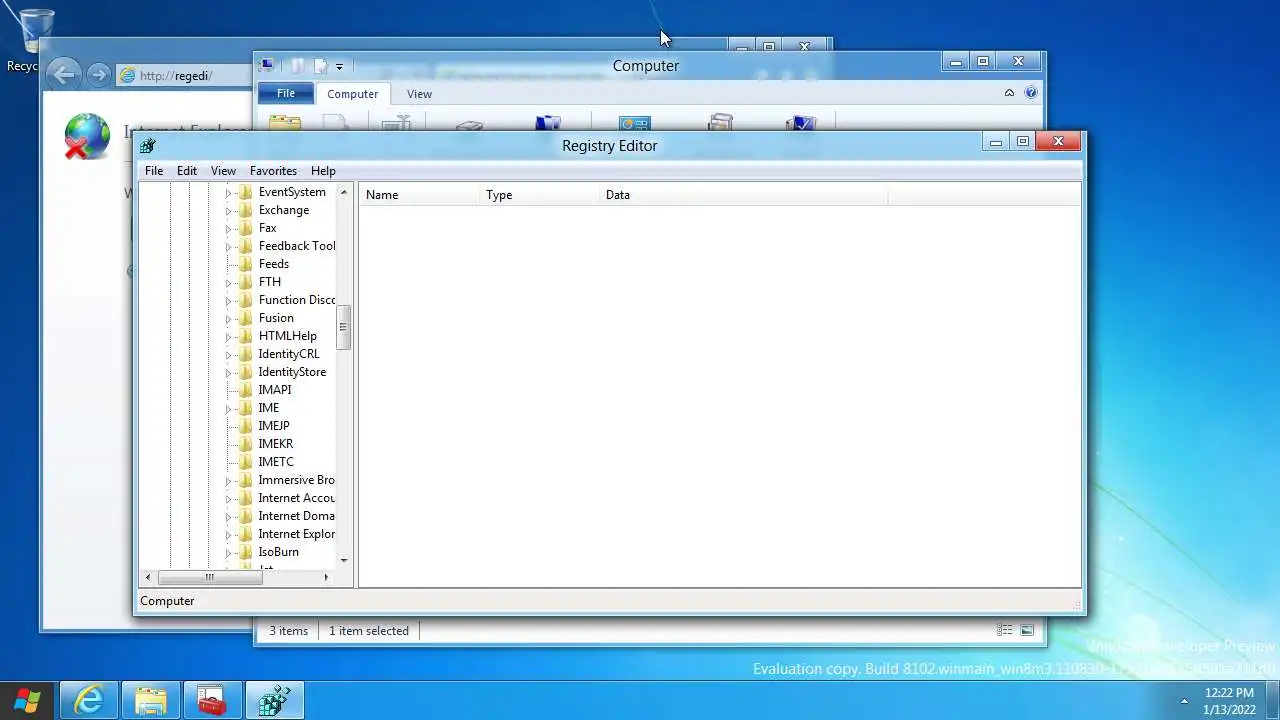
Task: Switch to details view in Computer window
Action: (1004, 630)
